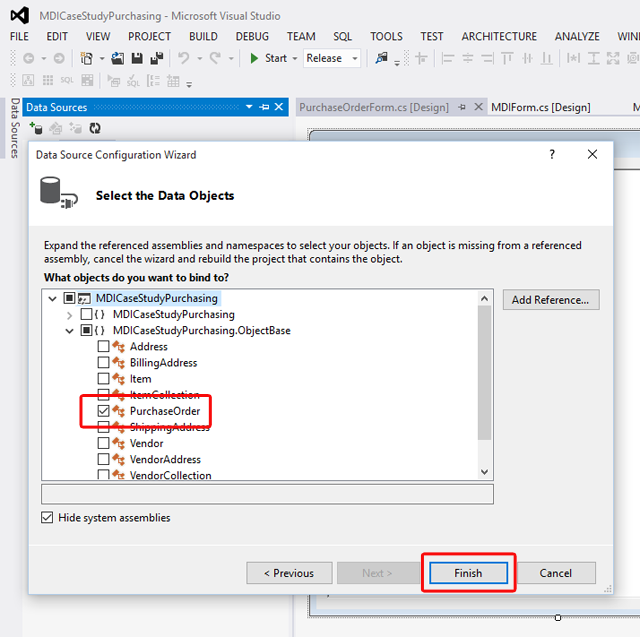Close the PurchaseOrderForm.cs design tab
The image size is (640, 637).
[x=478, y=107]
